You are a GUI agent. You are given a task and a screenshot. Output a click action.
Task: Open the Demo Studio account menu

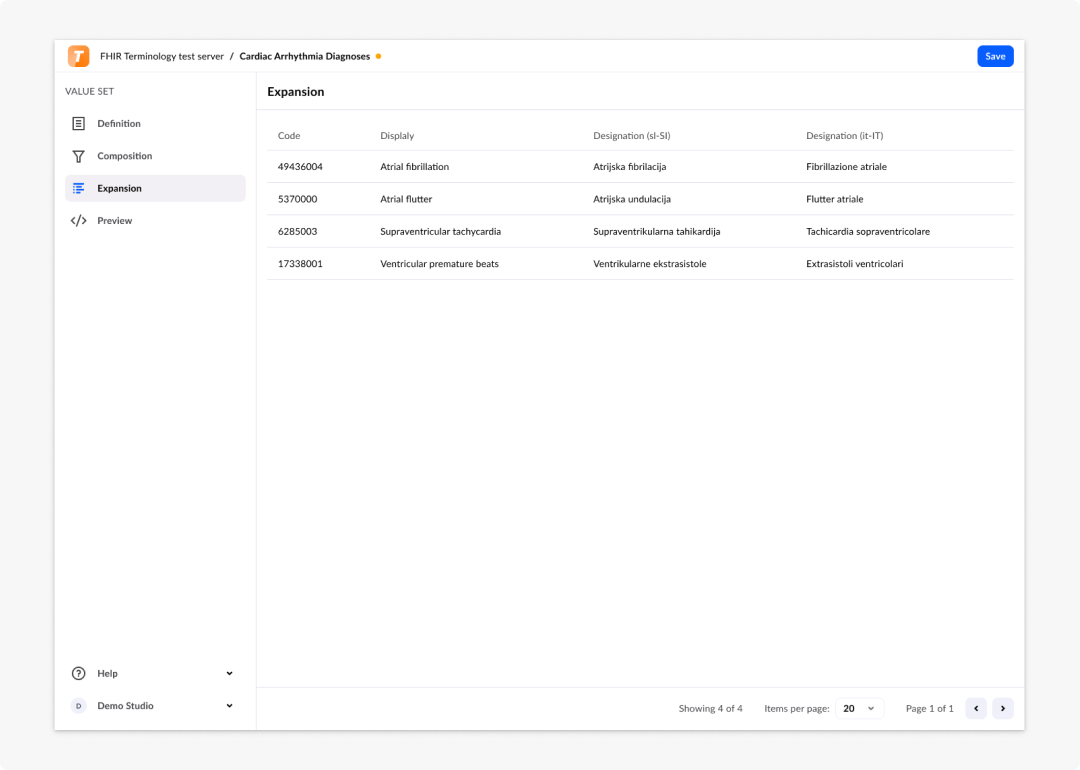[x=155, y=706]
